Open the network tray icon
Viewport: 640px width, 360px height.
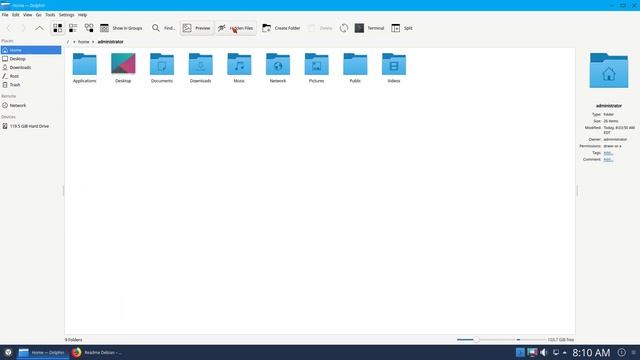click(556, 352)
